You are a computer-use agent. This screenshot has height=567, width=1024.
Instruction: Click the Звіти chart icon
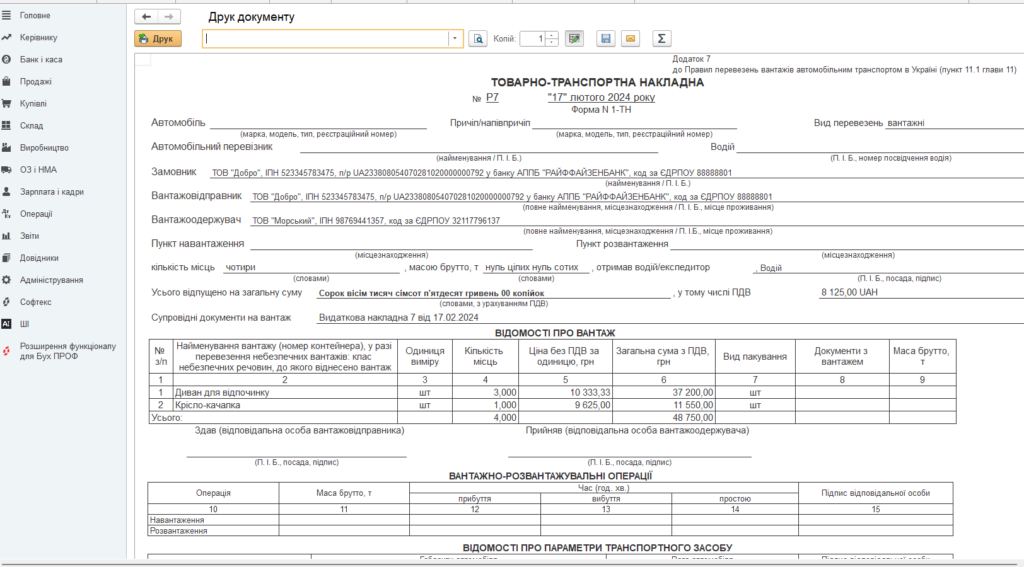(7, 236)
